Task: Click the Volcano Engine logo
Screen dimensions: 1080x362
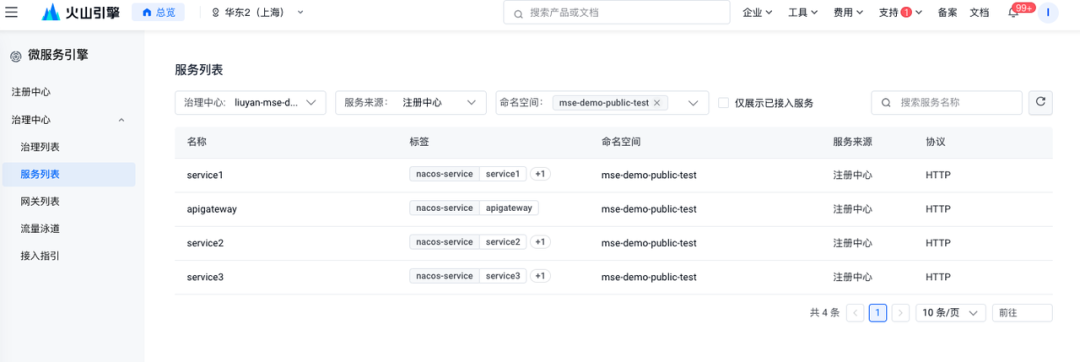Action: point(80,12)
